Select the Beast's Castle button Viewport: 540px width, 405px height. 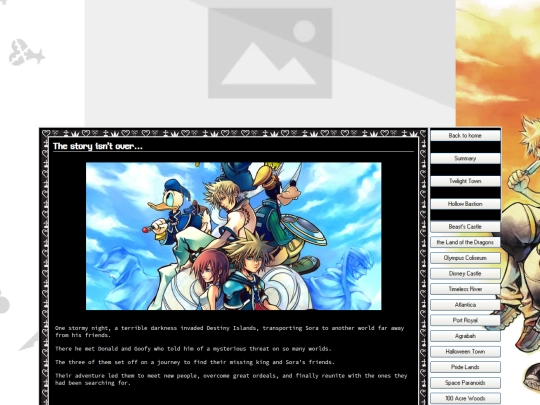pyautogui.click(x=465, y=226)
